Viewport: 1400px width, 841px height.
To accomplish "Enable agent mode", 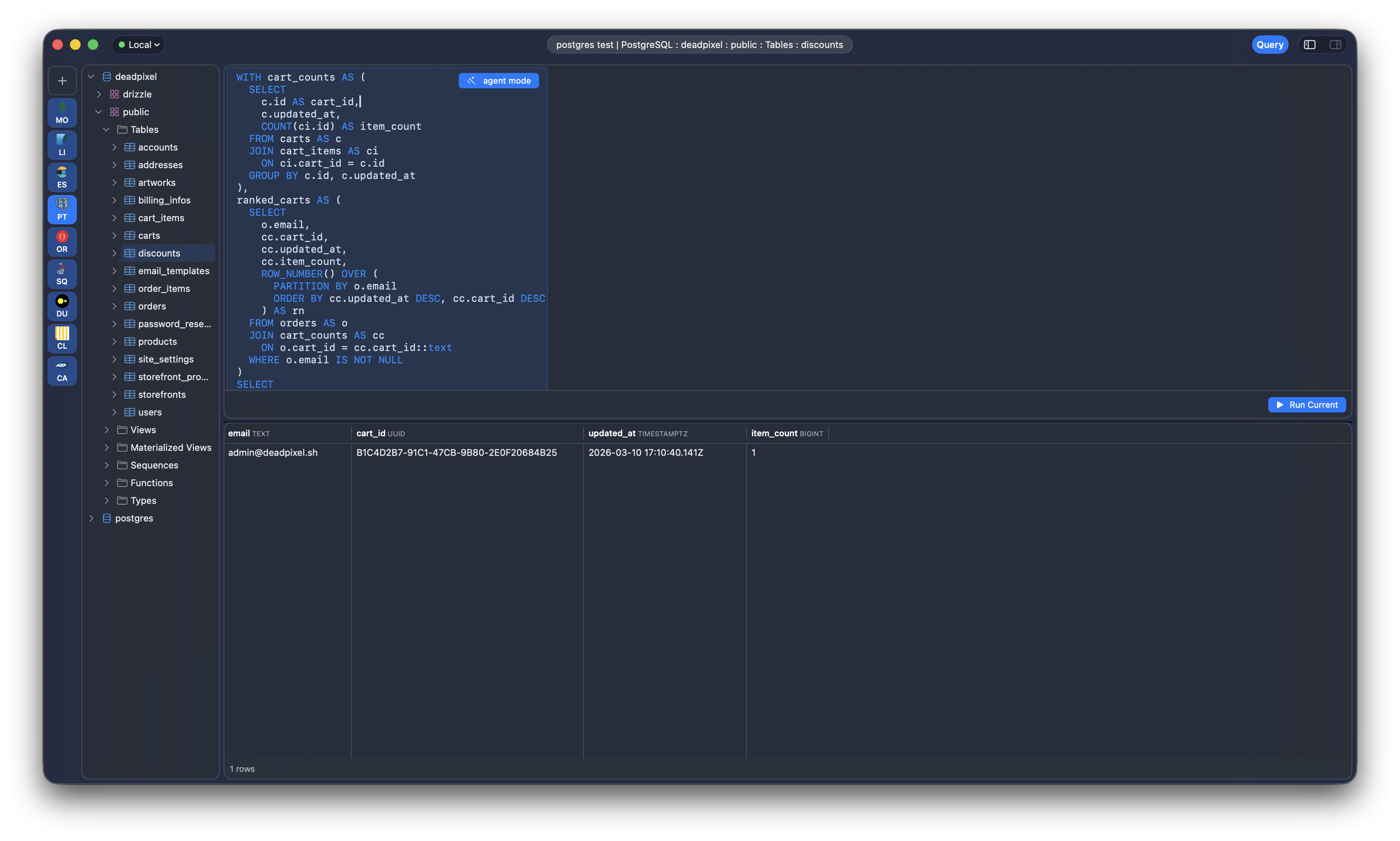I will [x=499, y=81].
